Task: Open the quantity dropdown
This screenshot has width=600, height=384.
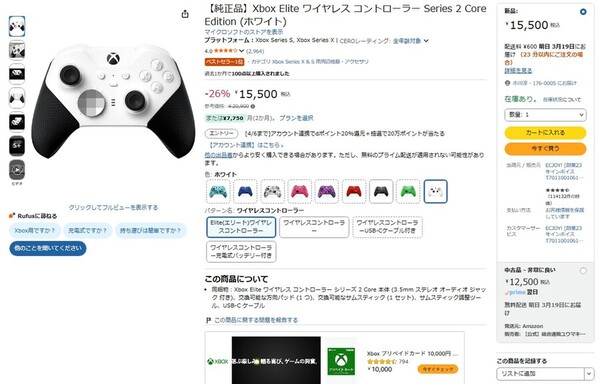Action: click(545, 115)
